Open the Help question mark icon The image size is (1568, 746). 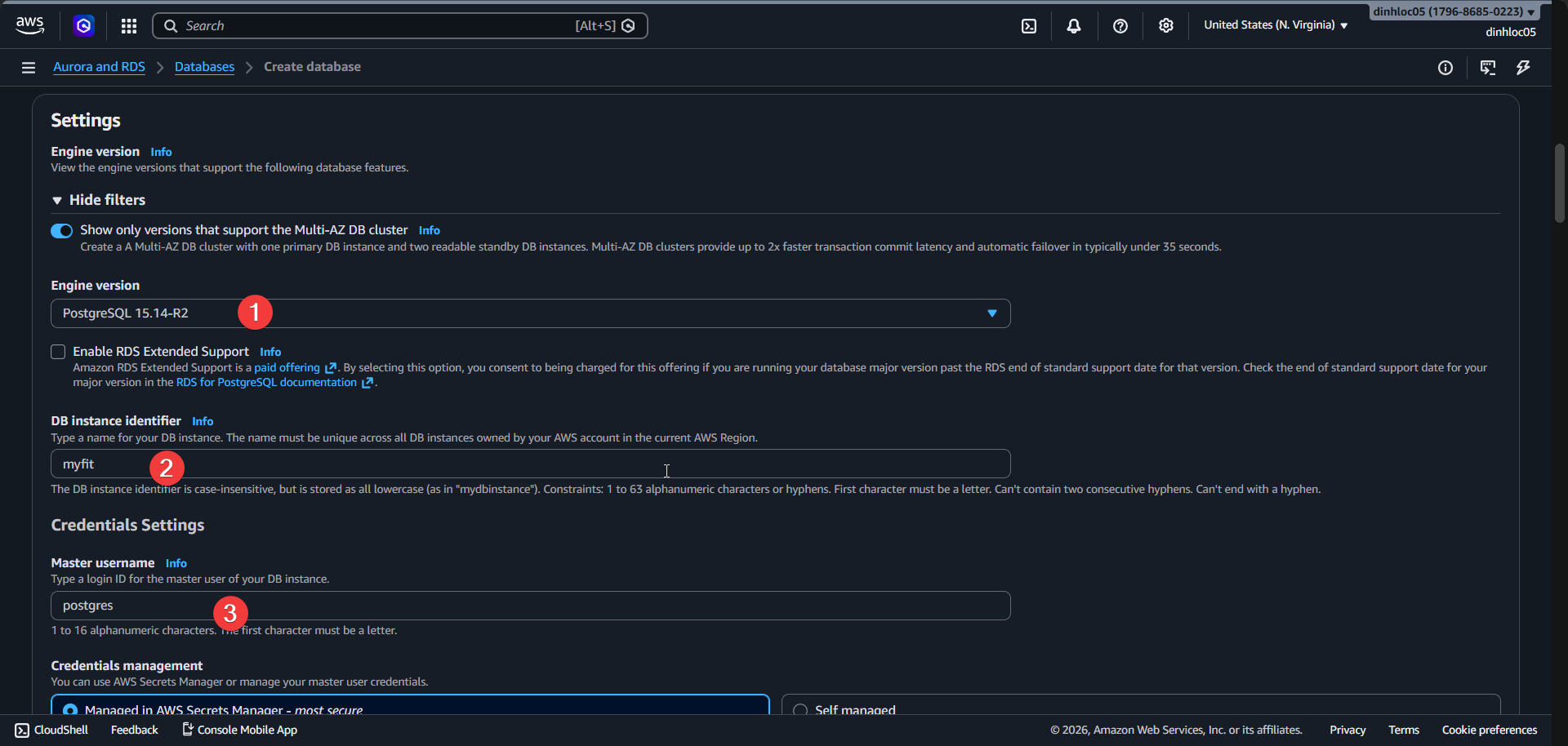click(x=1120, y=25)
